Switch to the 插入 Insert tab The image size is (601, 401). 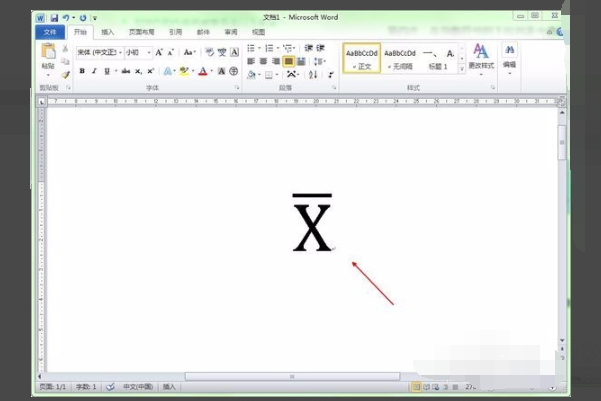click(108, 32)
